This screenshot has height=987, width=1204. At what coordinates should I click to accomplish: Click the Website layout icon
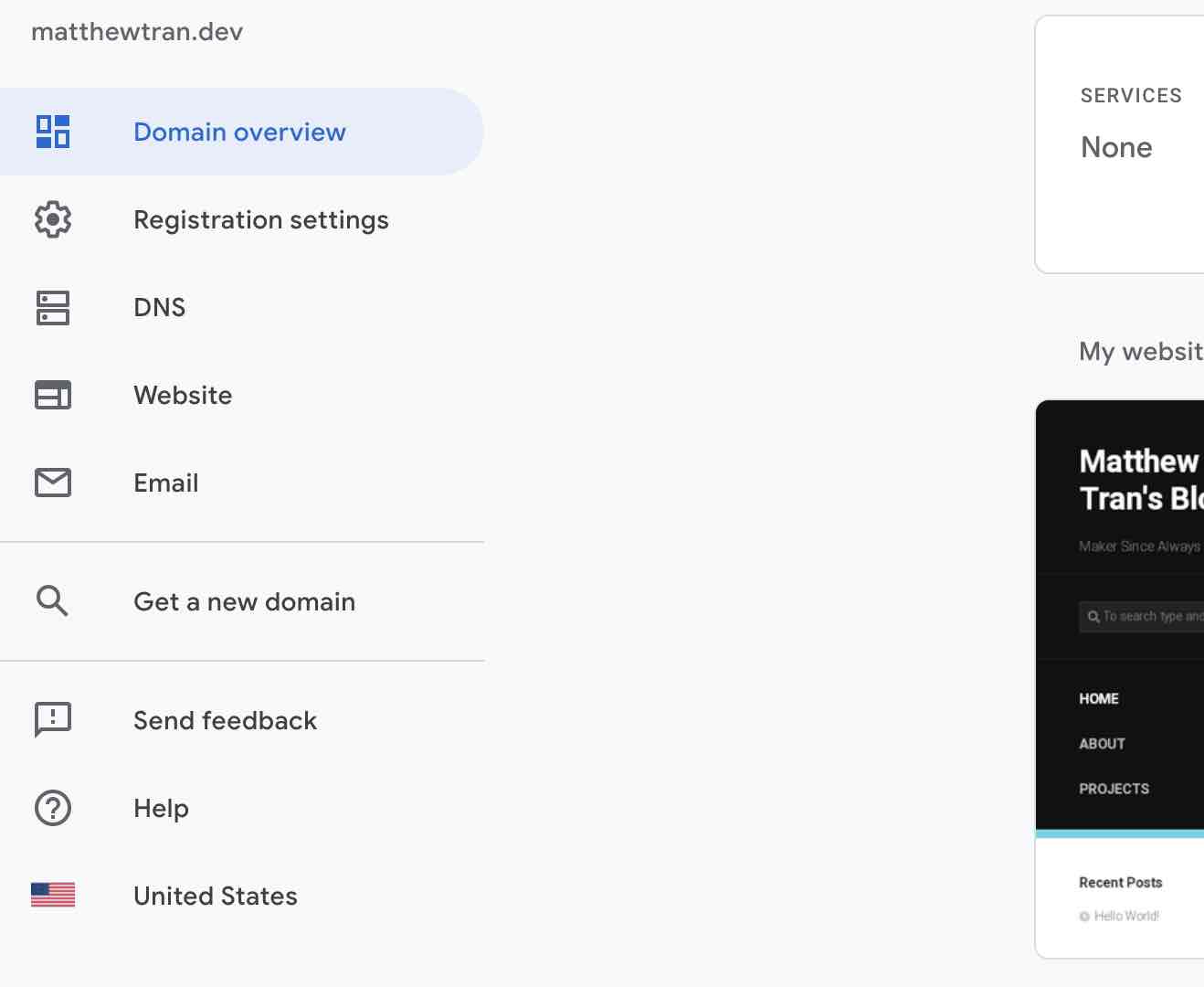(53, 395)
